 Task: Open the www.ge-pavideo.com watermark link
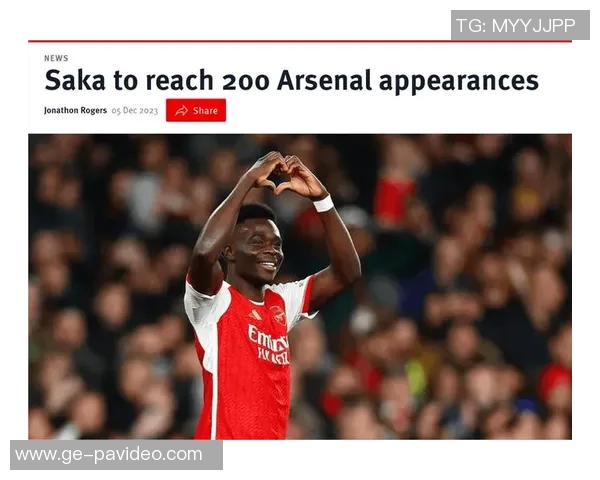point(116,455)
